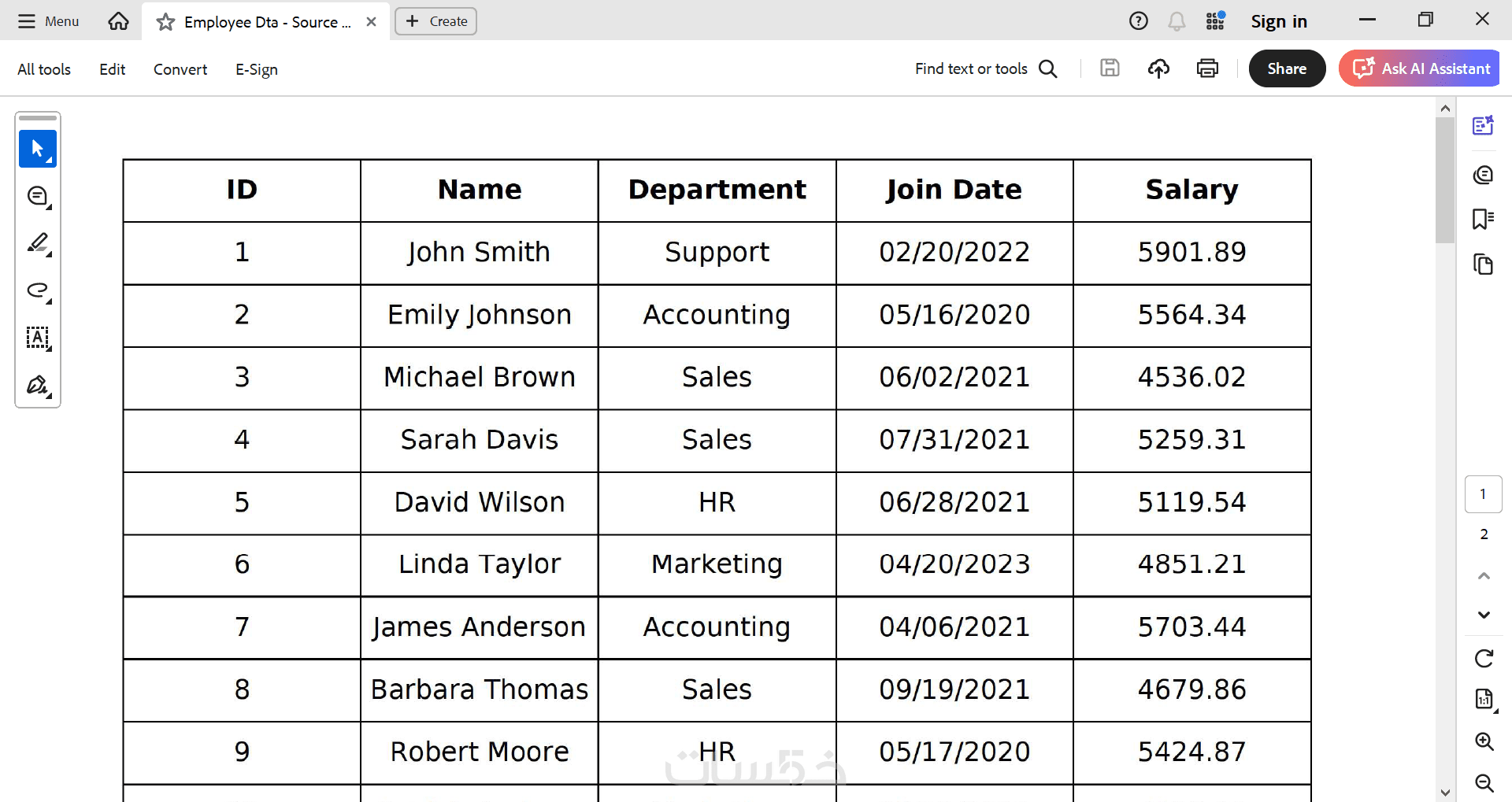Star the Employee Dta document tab
This screenshot has width=1512, height=802.
coord(165,22)
